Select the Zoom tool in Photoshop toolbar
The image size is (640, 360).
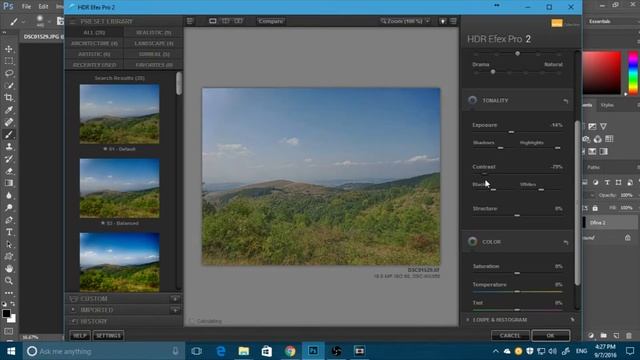pyautogui.click(x=9, y=281)
